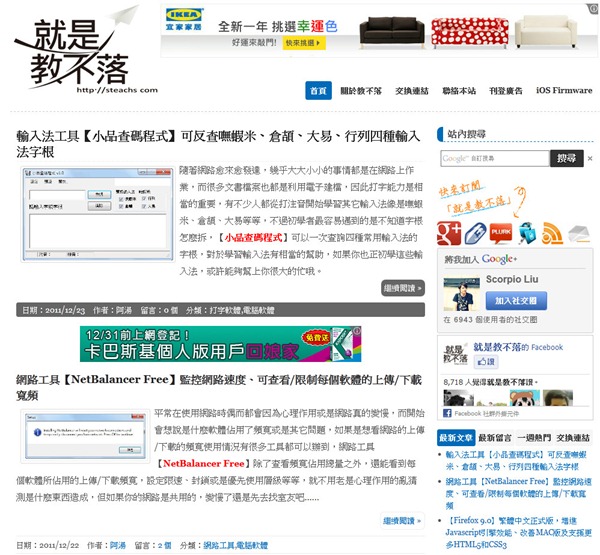
Task: Click 繼續閱讀 under the 小品查碼程式 article
Action: pyautogui.click(x=403, y=288)
